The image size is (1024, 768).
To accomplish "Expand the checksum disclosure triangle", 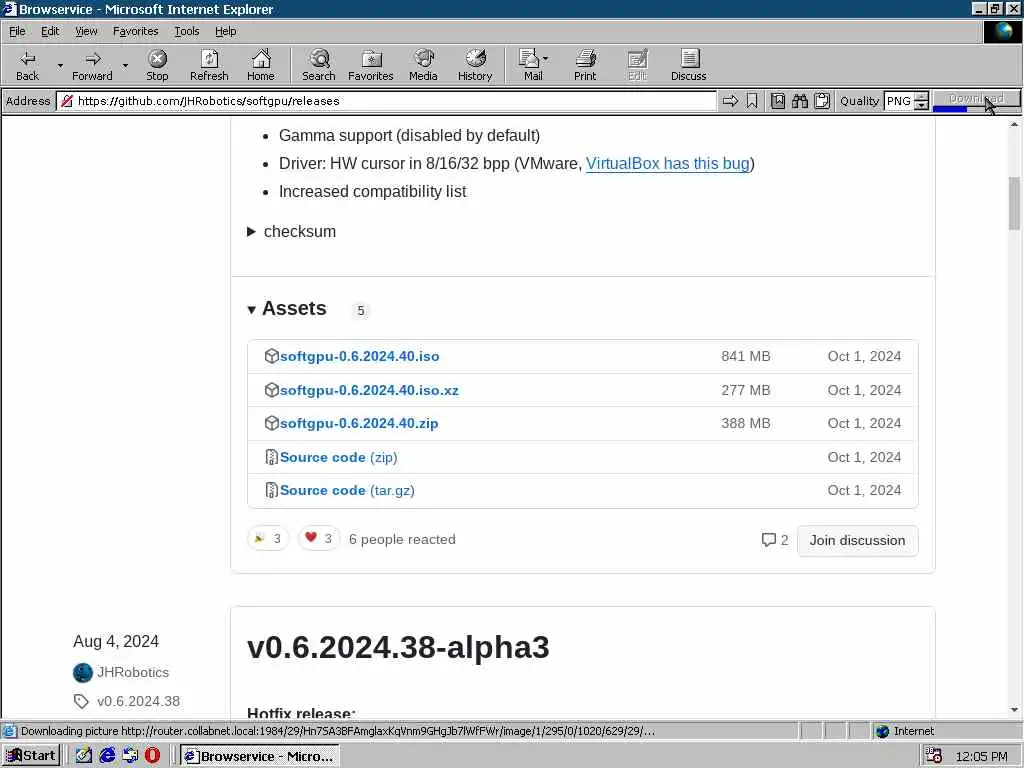I will point(251,232).
